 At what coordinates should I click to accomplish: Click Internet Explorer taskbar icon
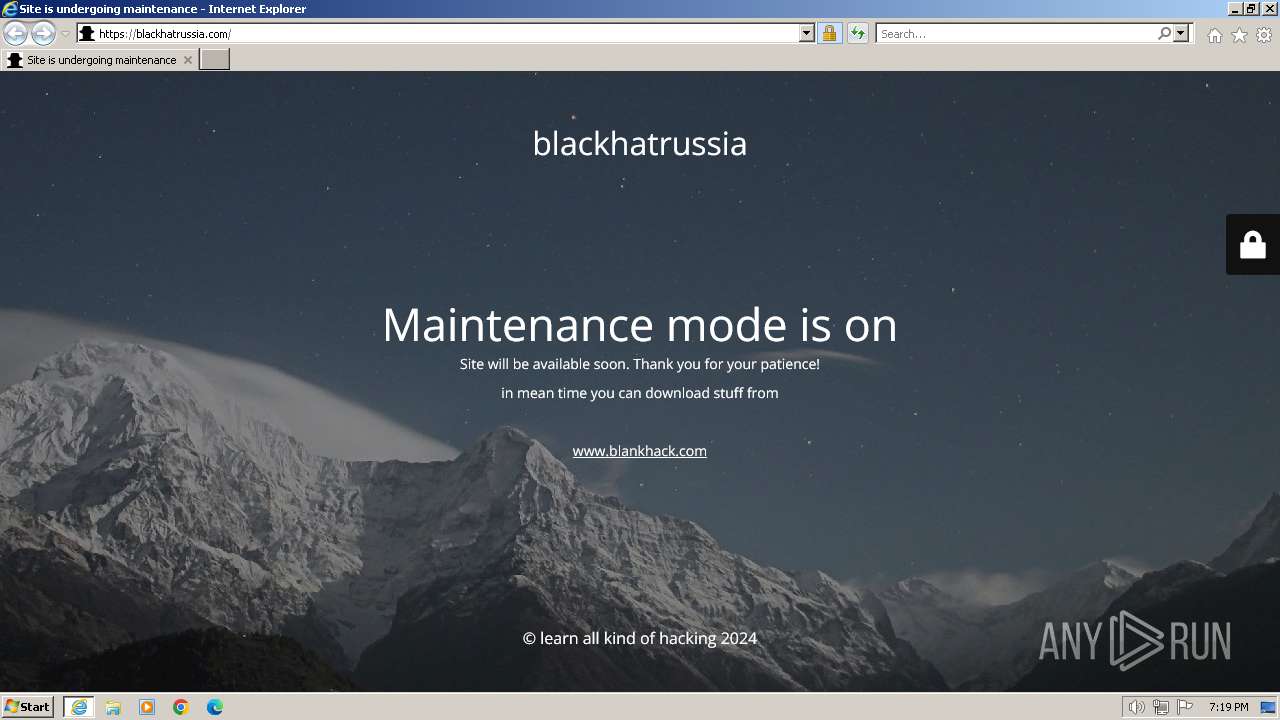click(79, 707)
